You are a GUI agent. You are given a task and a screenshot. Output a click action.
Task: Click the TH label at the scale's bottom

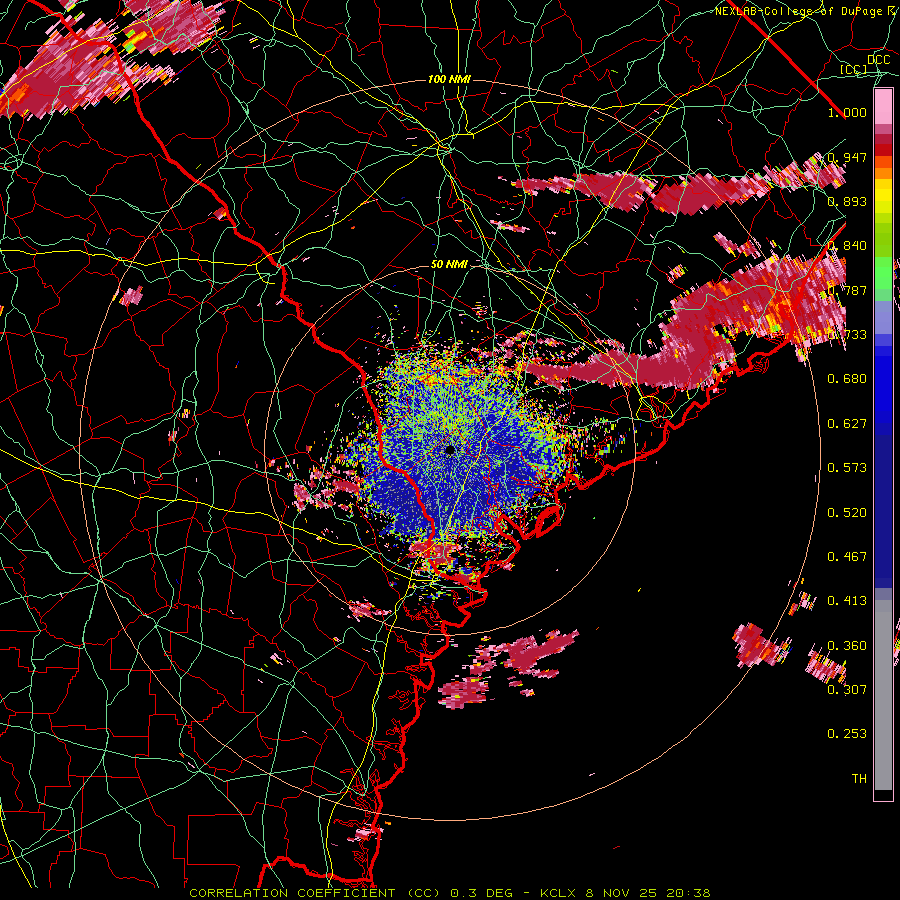[859, 779]
